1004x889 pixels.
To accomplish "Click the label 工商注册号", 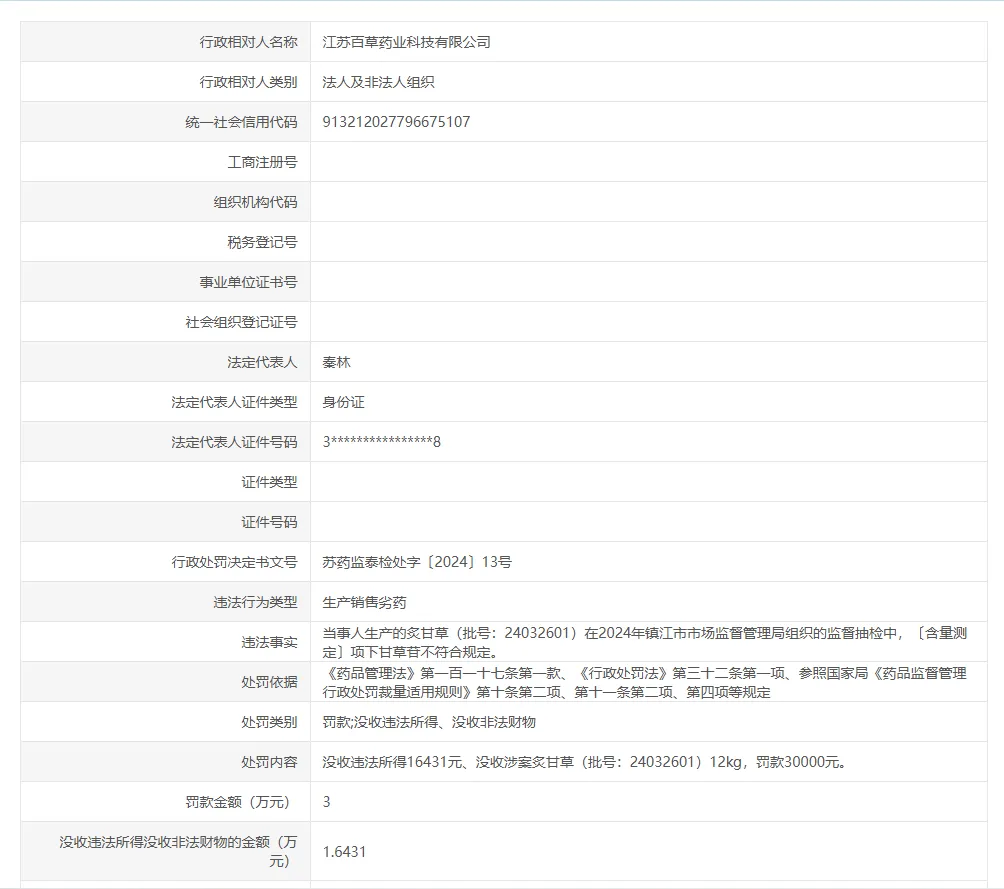I will point(263,162).
